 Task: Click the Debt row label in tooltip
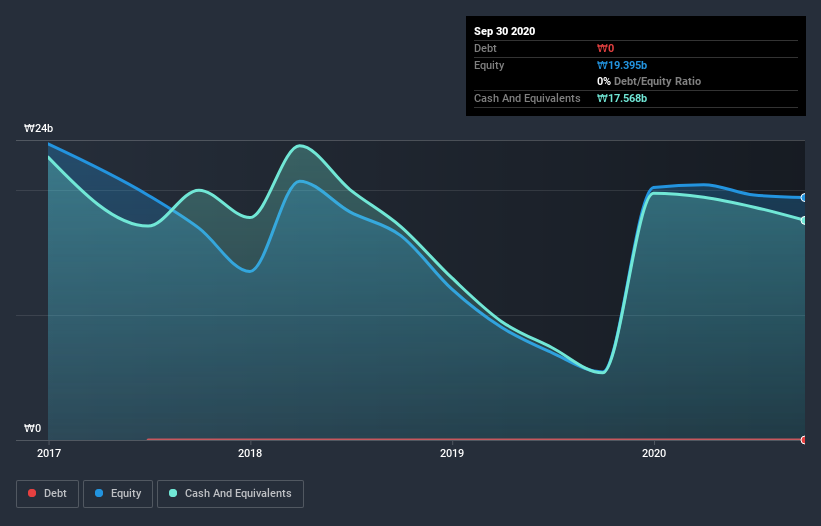click(x=485, y=48)
